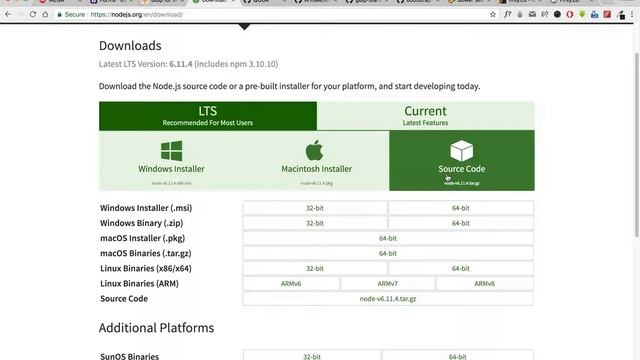The height and width of the screenshot is (360, 640).
Task: Click the Source Code box icon
Action: coord(462,150)
